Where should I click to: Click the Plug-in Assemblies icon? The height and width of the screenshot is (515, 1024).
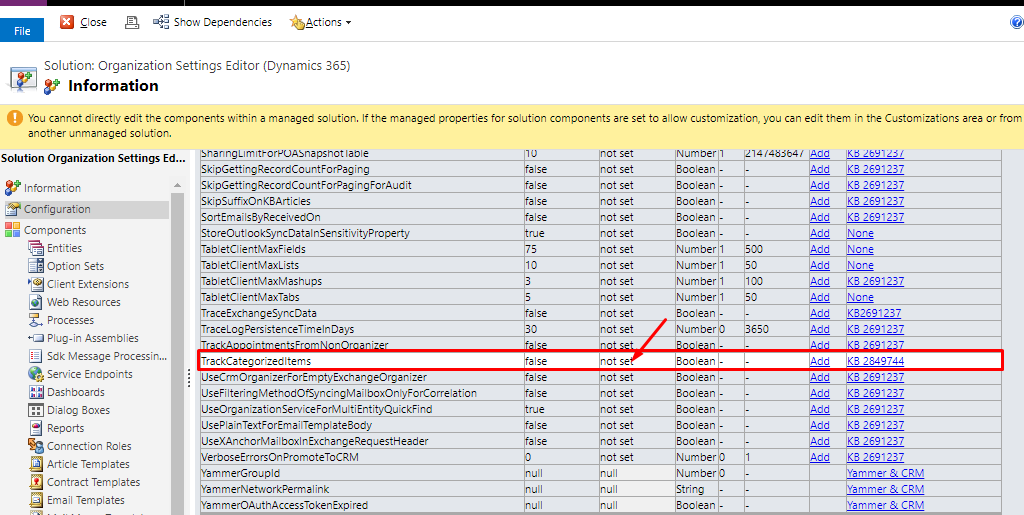click(36, 338)
